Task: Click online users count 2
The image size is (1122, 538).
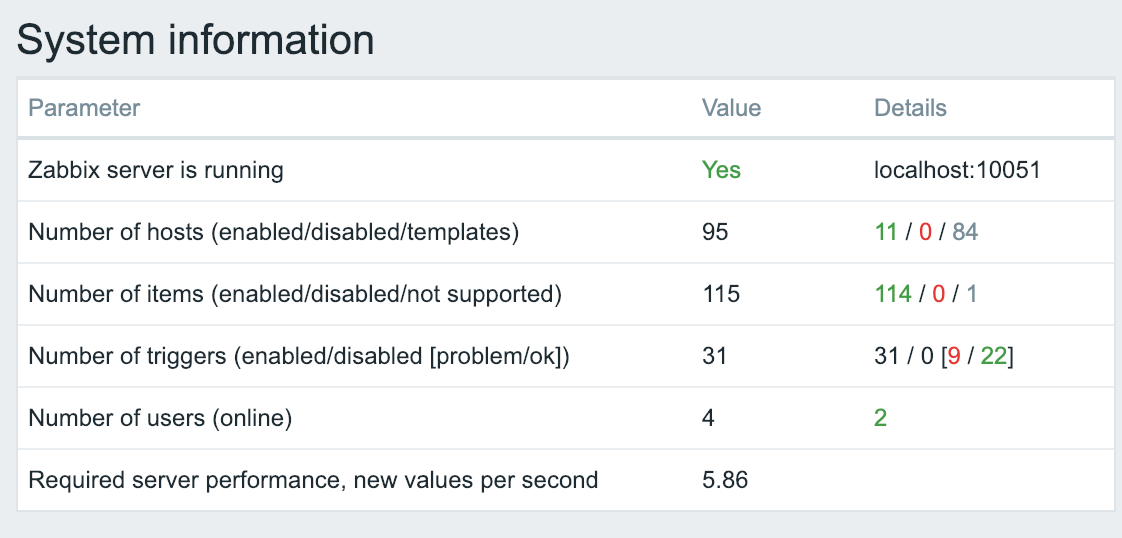Action: tap(880, 419)
